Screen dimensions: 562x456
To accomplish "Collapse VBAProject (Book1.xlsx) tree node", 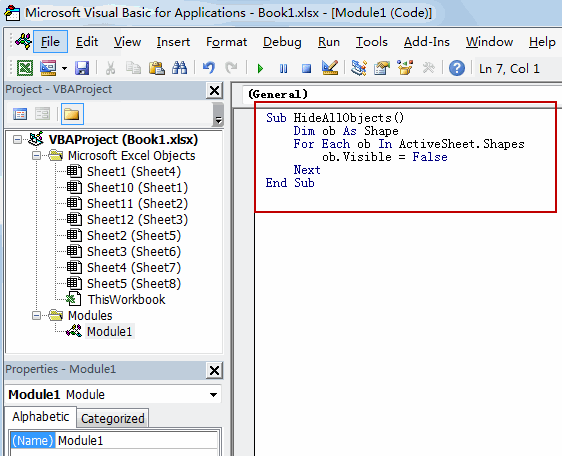I will click(x=17, y=139).
